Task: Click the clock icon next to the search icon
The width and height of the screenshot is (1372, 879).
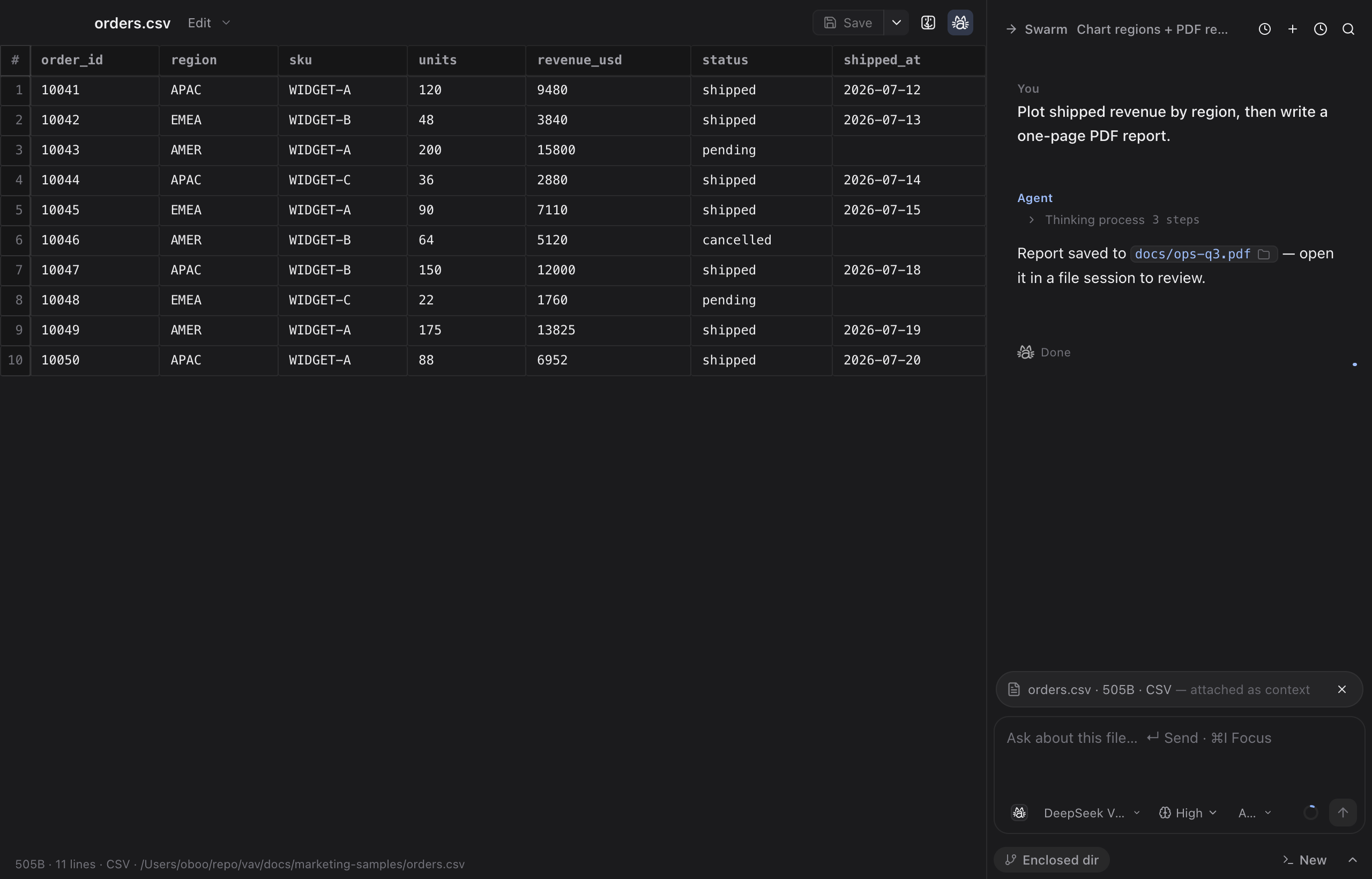Action: [x=1321, y=29]
